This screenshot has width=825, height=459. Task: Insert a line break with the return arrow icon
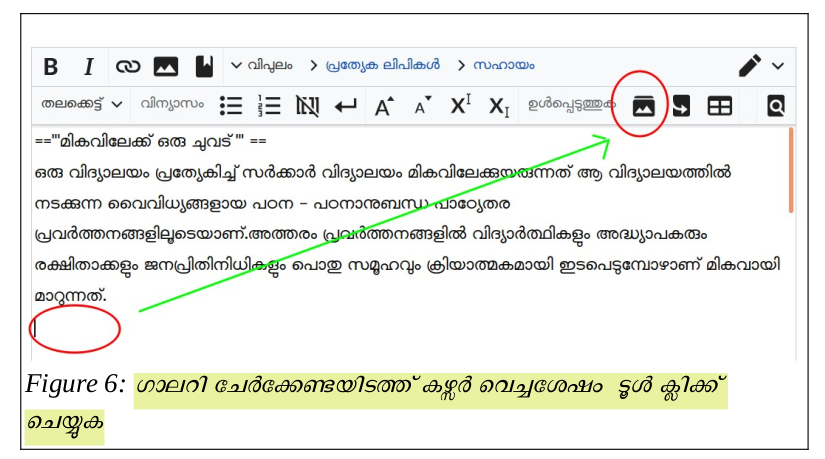[345, 105]
